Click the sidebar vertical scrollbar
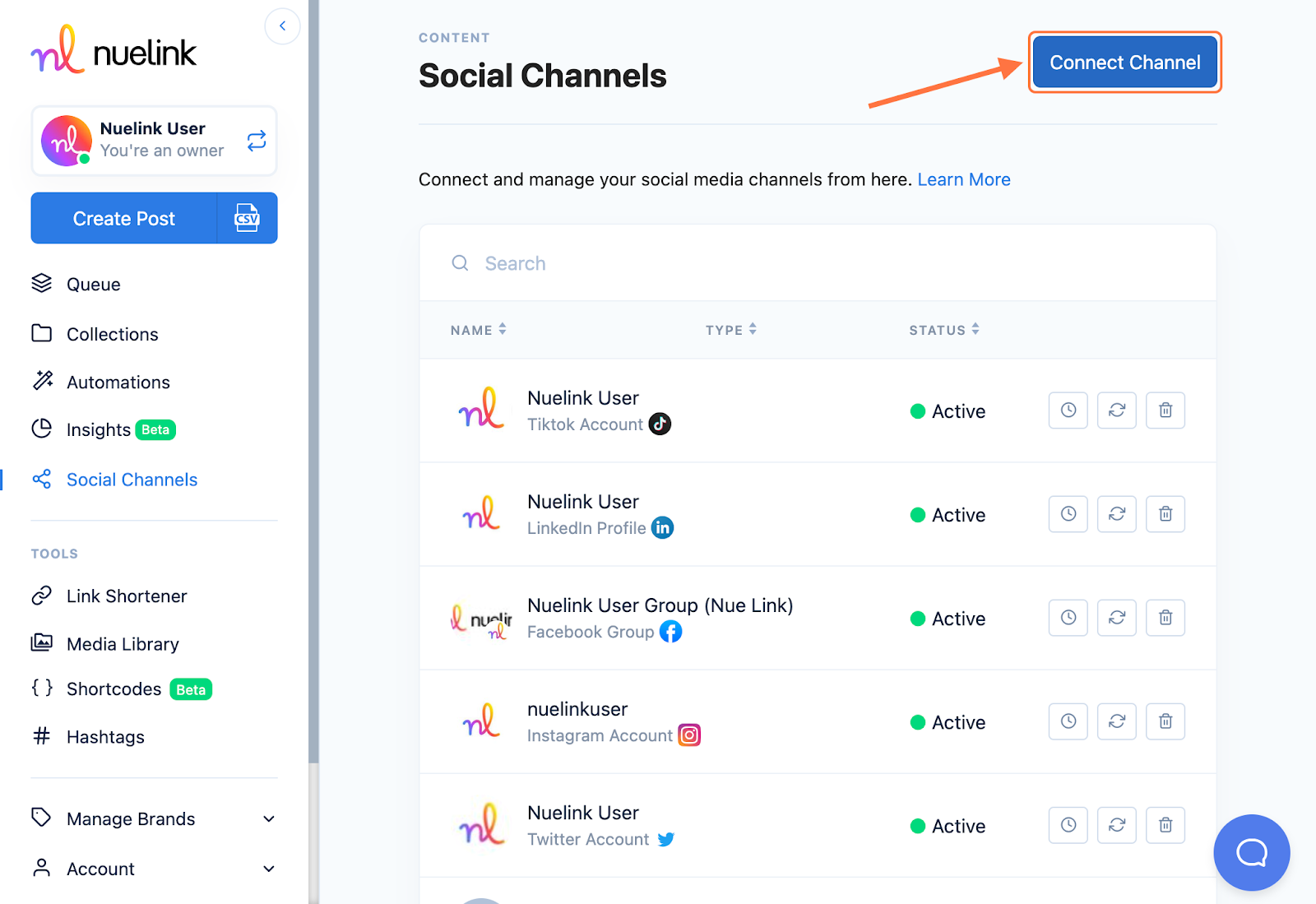This screenshot has width=1316, height=904. coord(313,381)
